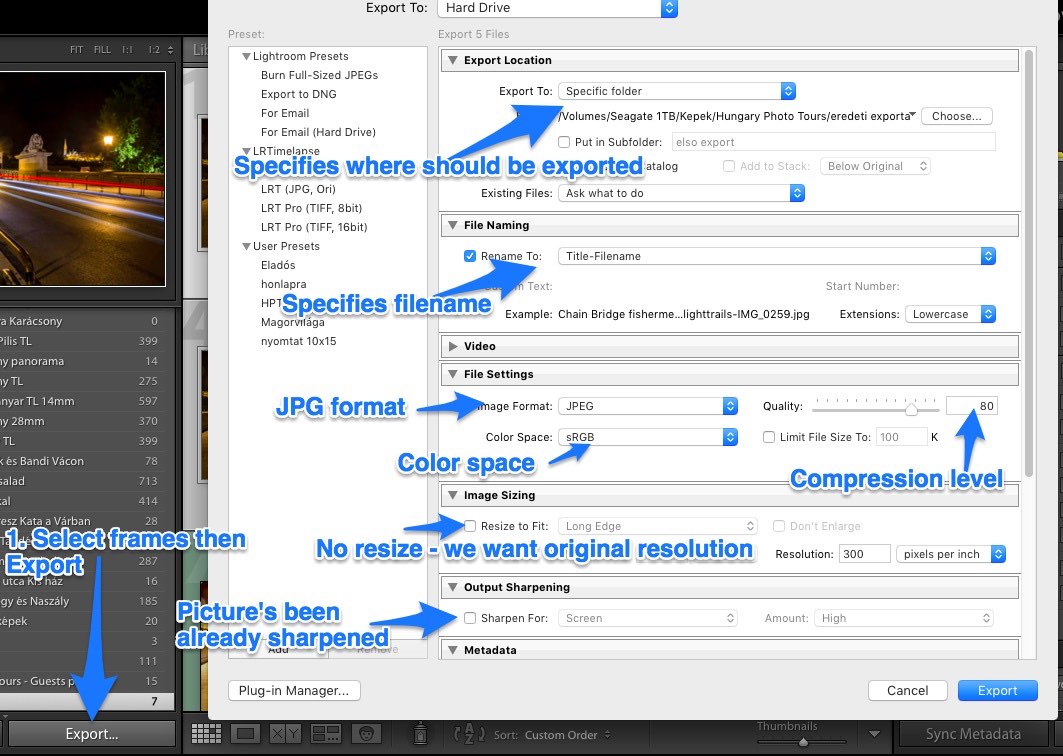Toggle the A-Z sort direction icon
The height and width of the screenshot is (756, 1063).
469,734
